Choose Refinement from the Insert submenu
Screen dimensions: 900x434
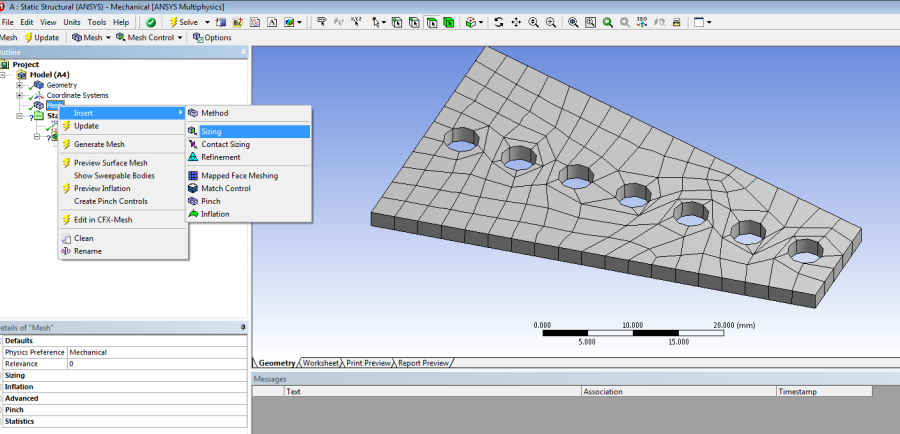coord(248,157)
